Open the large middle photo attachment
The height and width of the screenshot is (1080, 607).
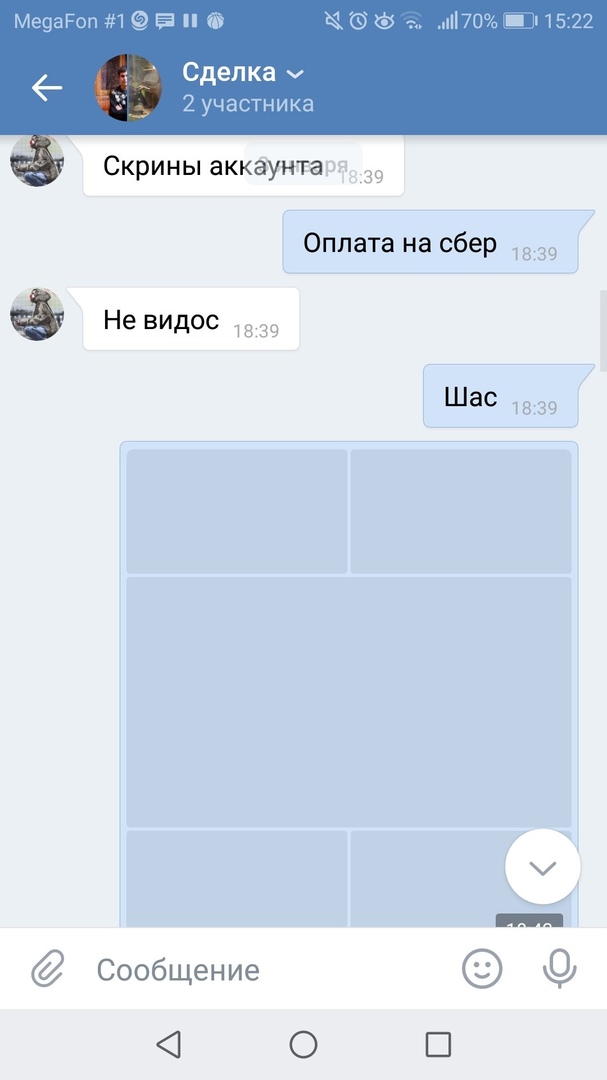click(x=349, y=701)
